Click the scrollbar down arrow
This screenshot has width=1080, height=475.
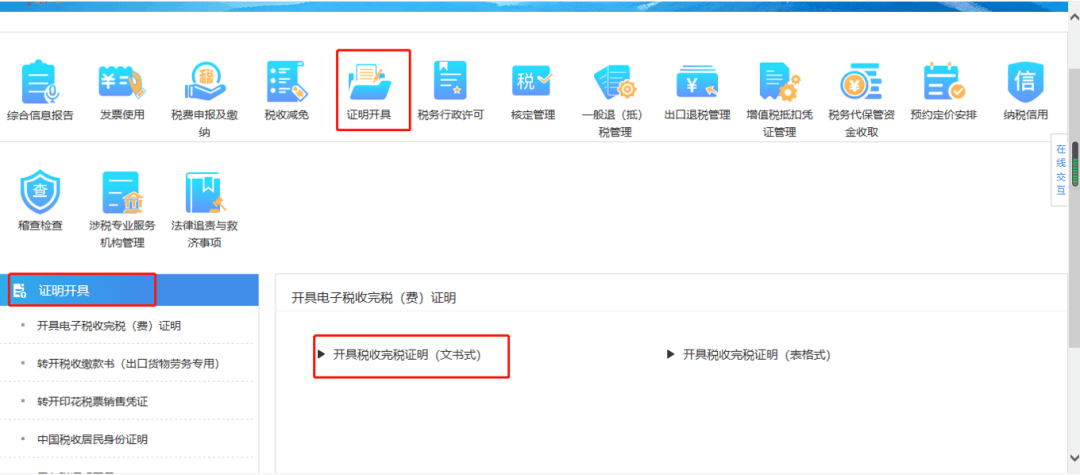click(1074, 458)
